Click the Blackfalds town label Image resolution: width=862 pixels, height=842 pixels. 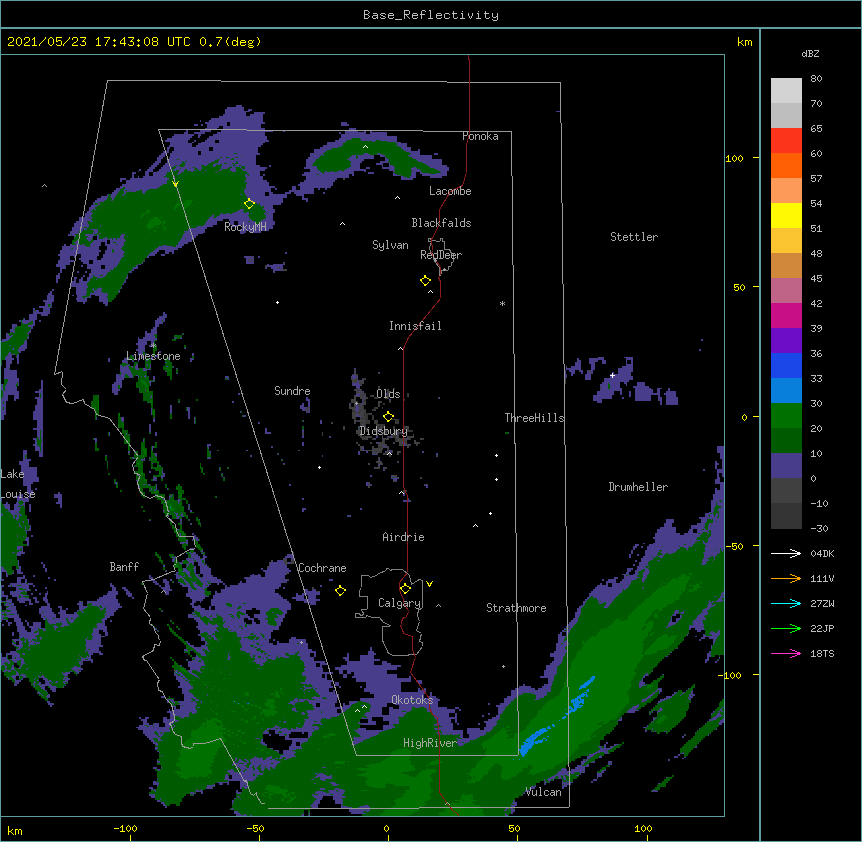click(x=441, y=223)
